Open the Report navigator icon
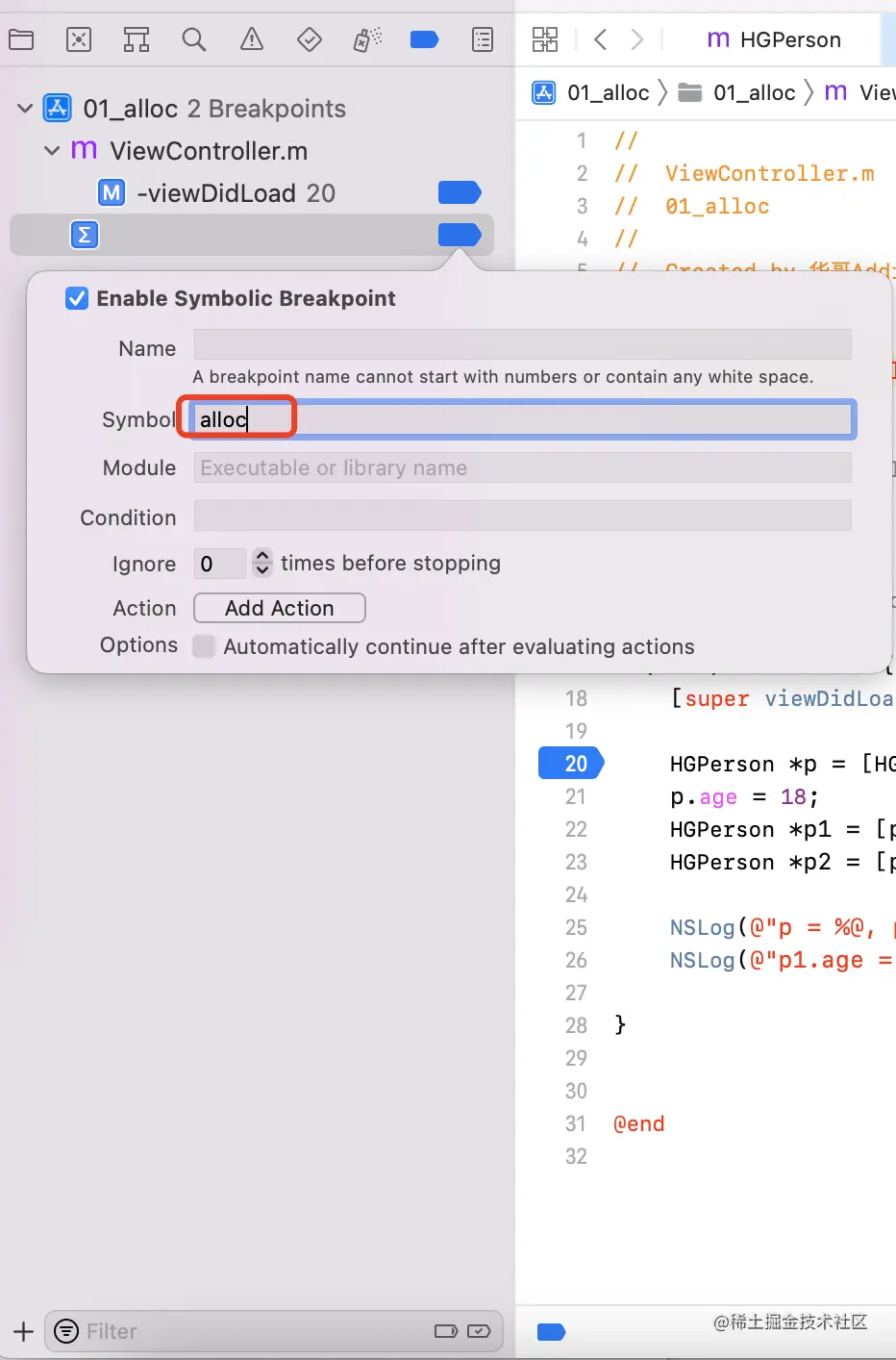896x1360 pixels. tap(483, 39)
